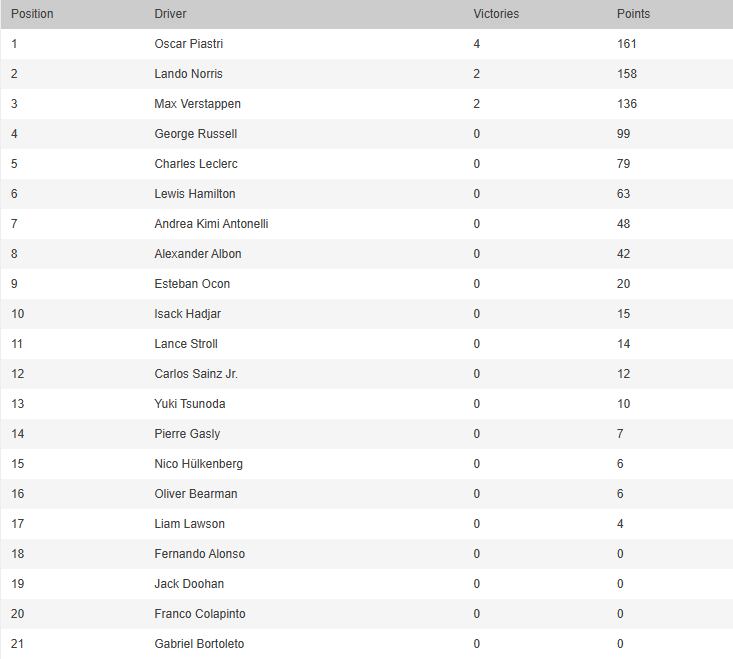Click the Position column header
Viewport: 733px width, 659px height.
(32, 14)
